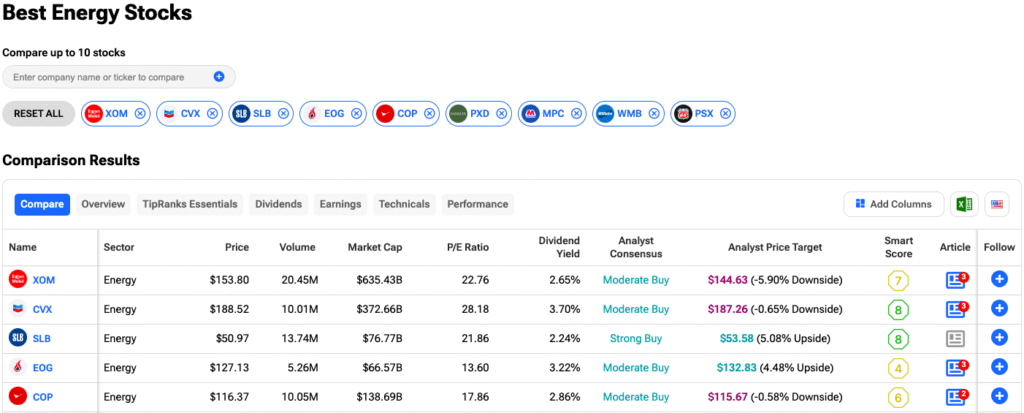The height and width of the screenshot is (413, 1024).
Task: Open the CVX ticker link in the table
Action: (x=43, y=310)
